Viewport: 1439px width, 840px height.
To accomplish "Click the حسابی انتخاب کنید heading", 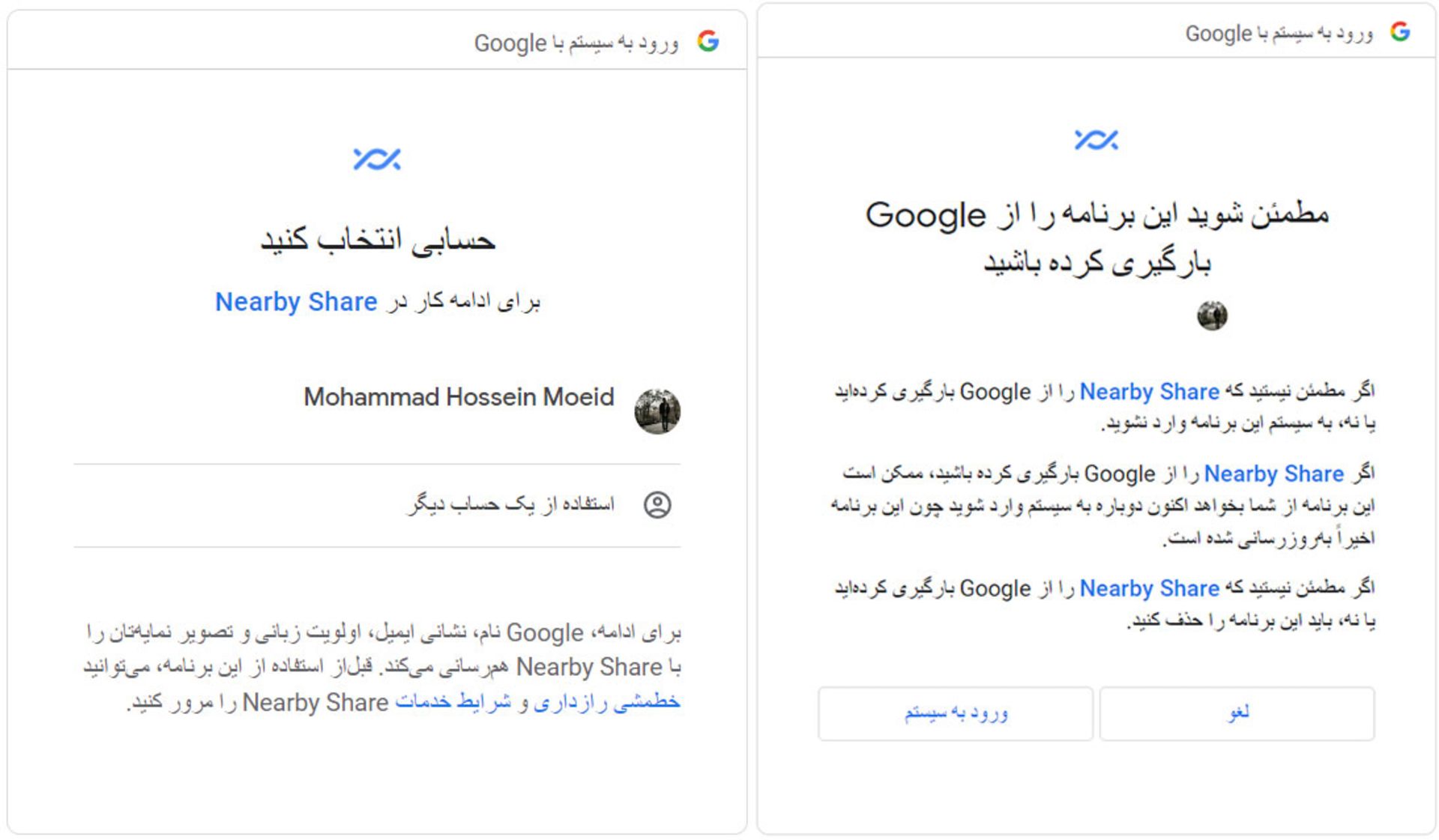I will pyautogui.click(x=378, y=241).
